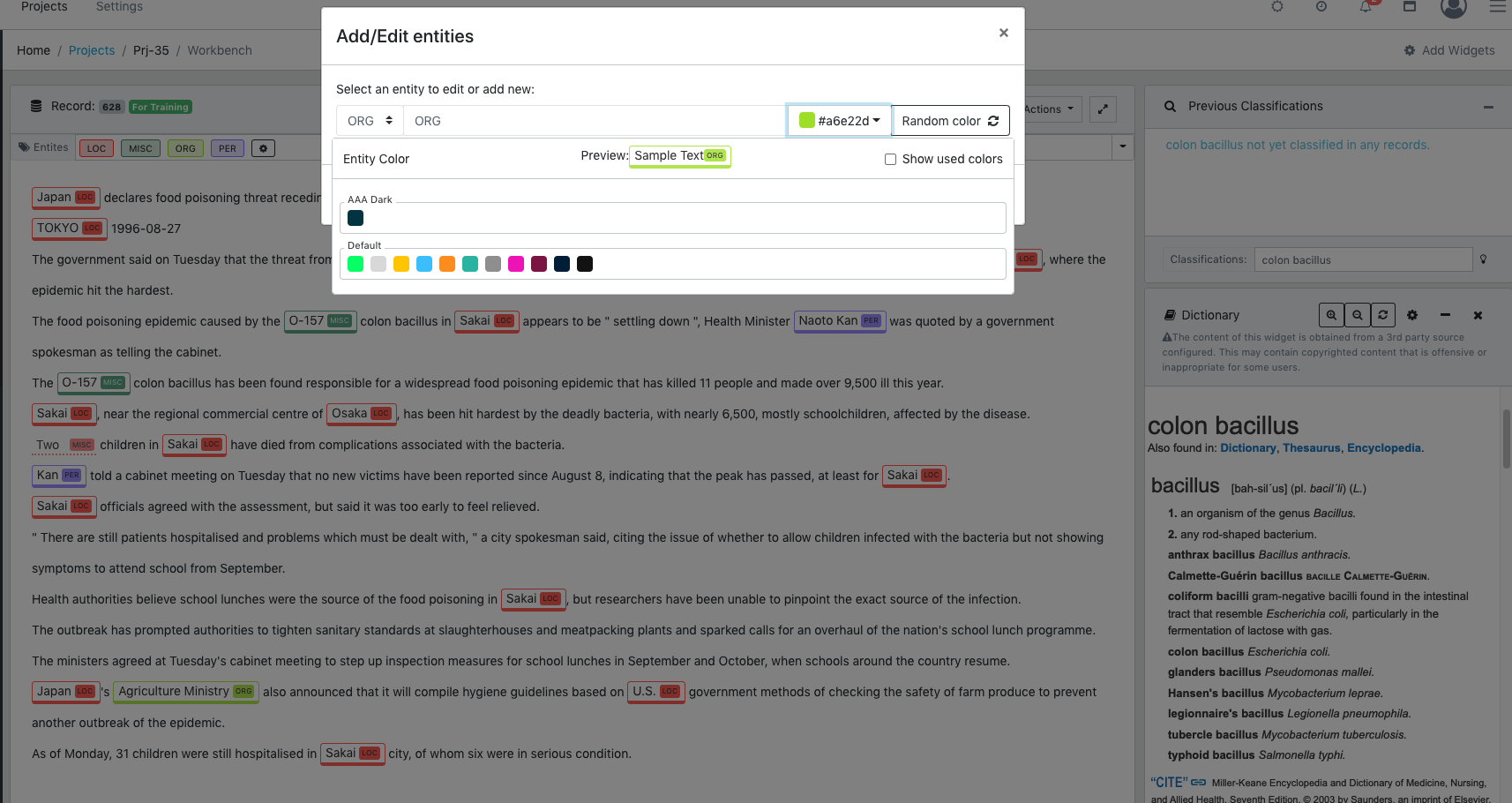Screen dimensions: 1512x803
Task: Open Dictionary widget gear settings
Action: (1411, 315)
